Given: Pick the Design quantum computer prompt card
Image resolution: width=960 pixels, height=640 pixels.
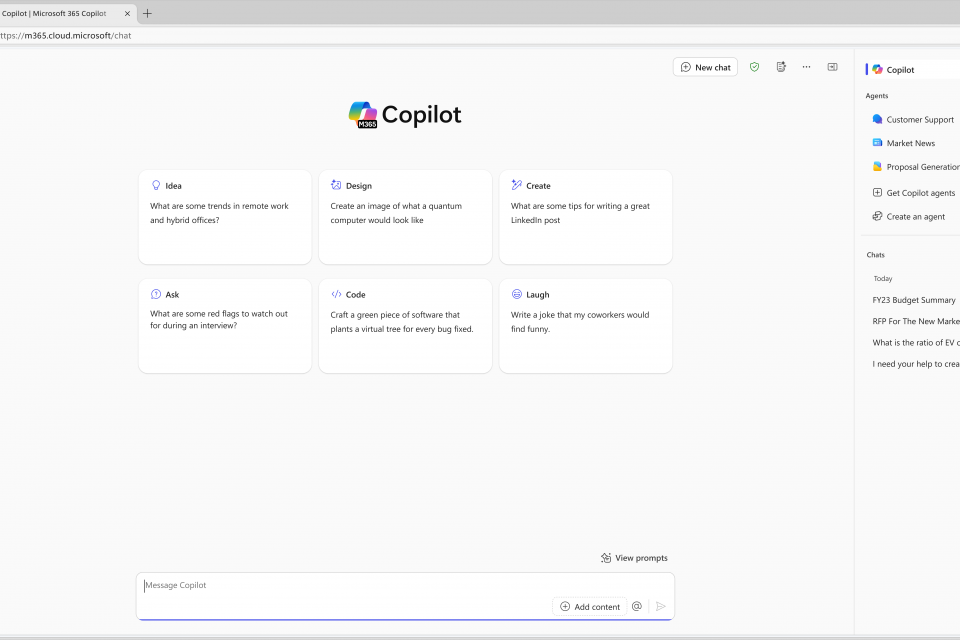Looking at the screenshot, I should (405, 216).
